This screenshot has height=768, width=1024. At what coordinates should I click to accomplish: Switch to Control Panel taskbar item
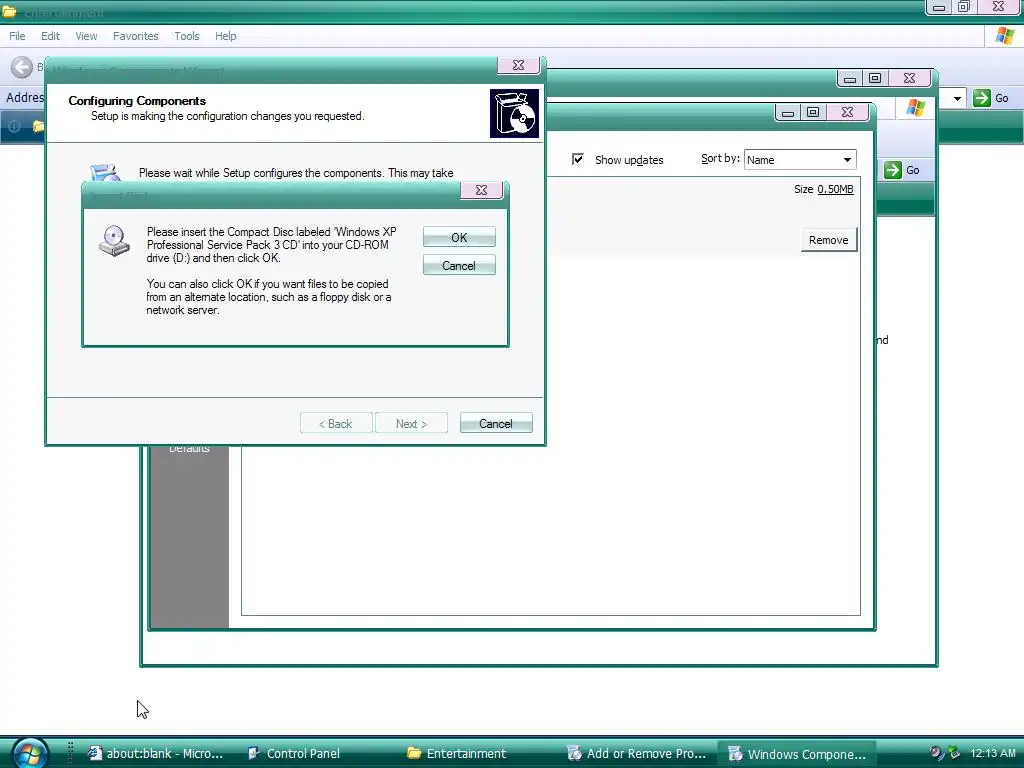294,754
